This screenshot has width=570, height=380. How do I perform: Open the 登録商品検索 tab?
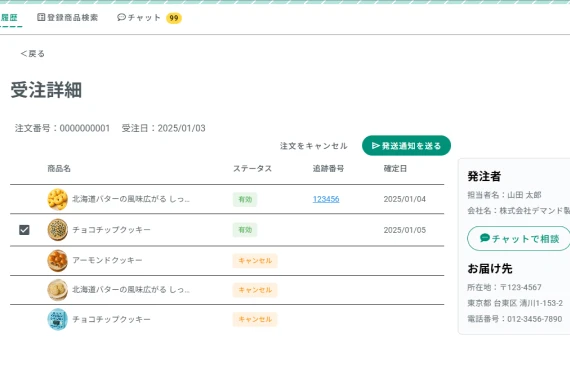click(x=68, y=17)
